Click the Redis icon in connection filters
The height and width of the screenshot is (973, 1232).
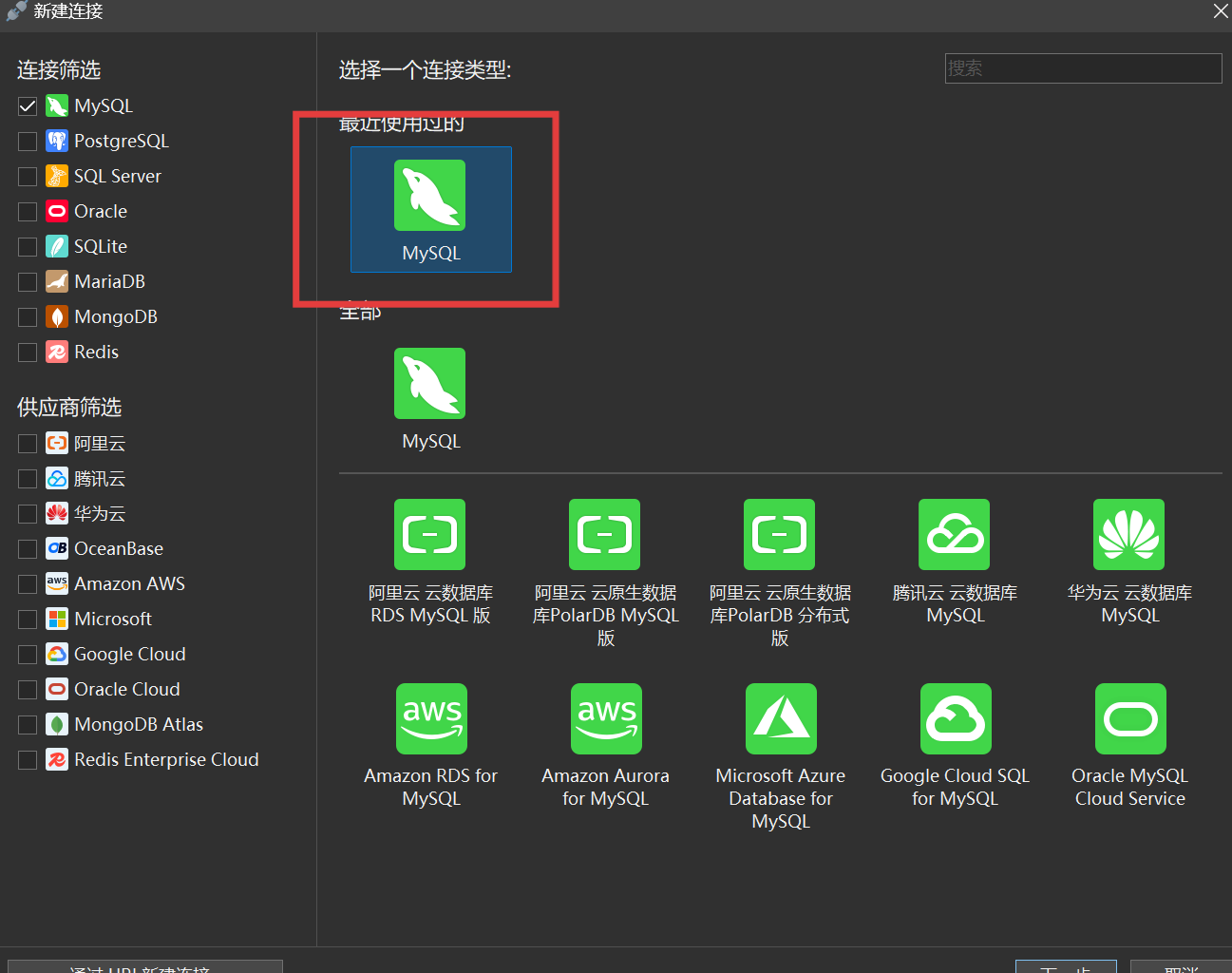coord(57,352)
